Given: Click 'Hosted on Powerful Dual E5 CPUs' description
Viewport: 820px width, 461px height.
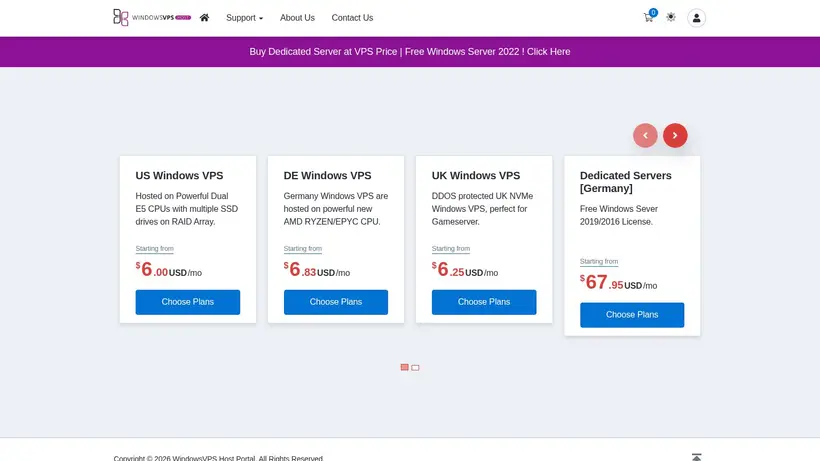Looking at the screenshot, I should [187, 209].
